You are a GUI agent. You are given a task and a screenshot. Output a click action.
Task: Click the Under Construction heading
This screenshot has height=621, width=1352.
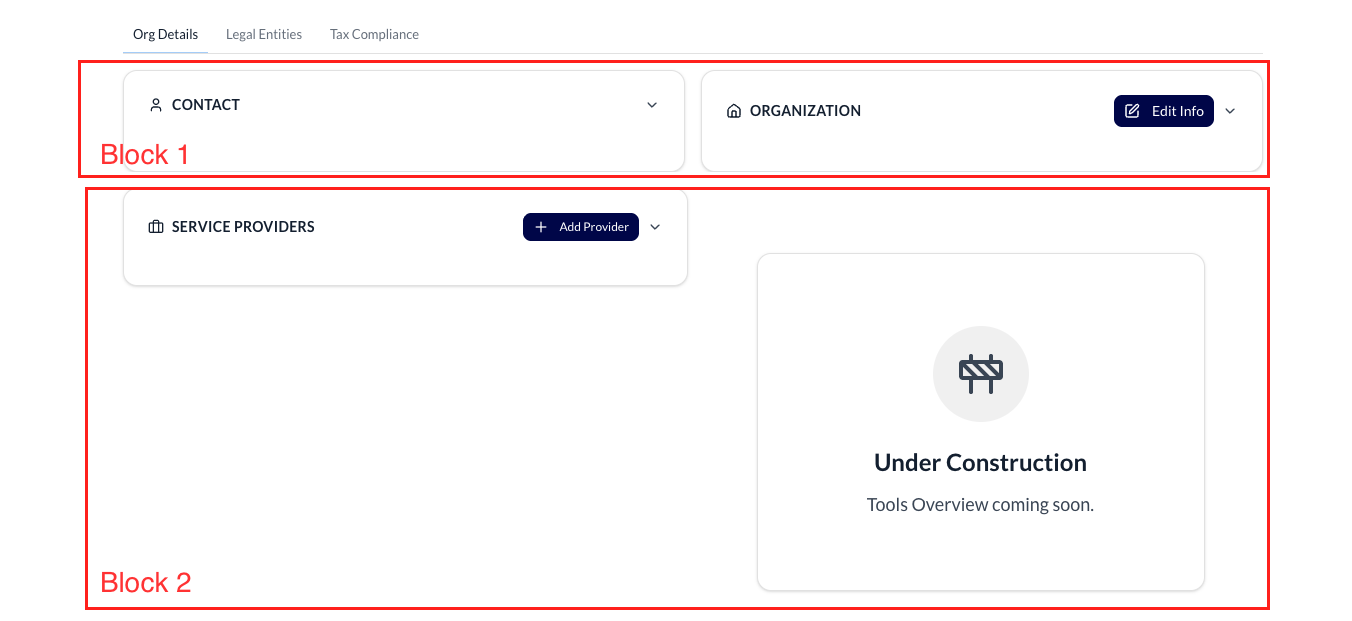pos(980,463)
